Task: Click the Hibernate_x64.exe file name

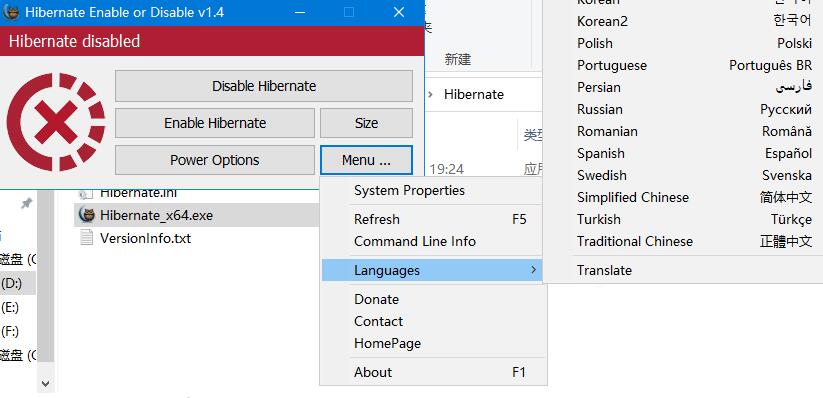Action: coord(156,215)
